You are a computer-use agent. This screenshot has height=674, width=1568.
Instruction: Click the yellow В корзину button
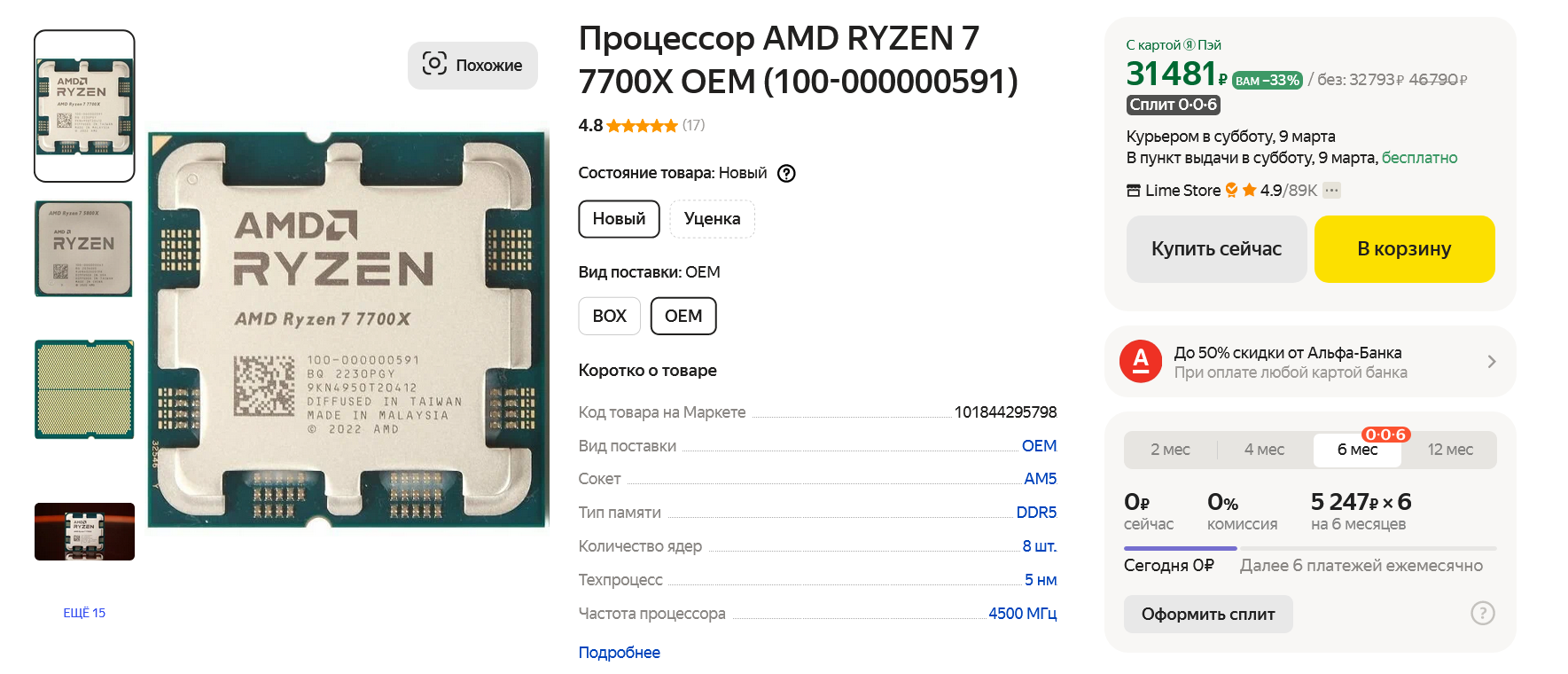[x=1404, y=249]
